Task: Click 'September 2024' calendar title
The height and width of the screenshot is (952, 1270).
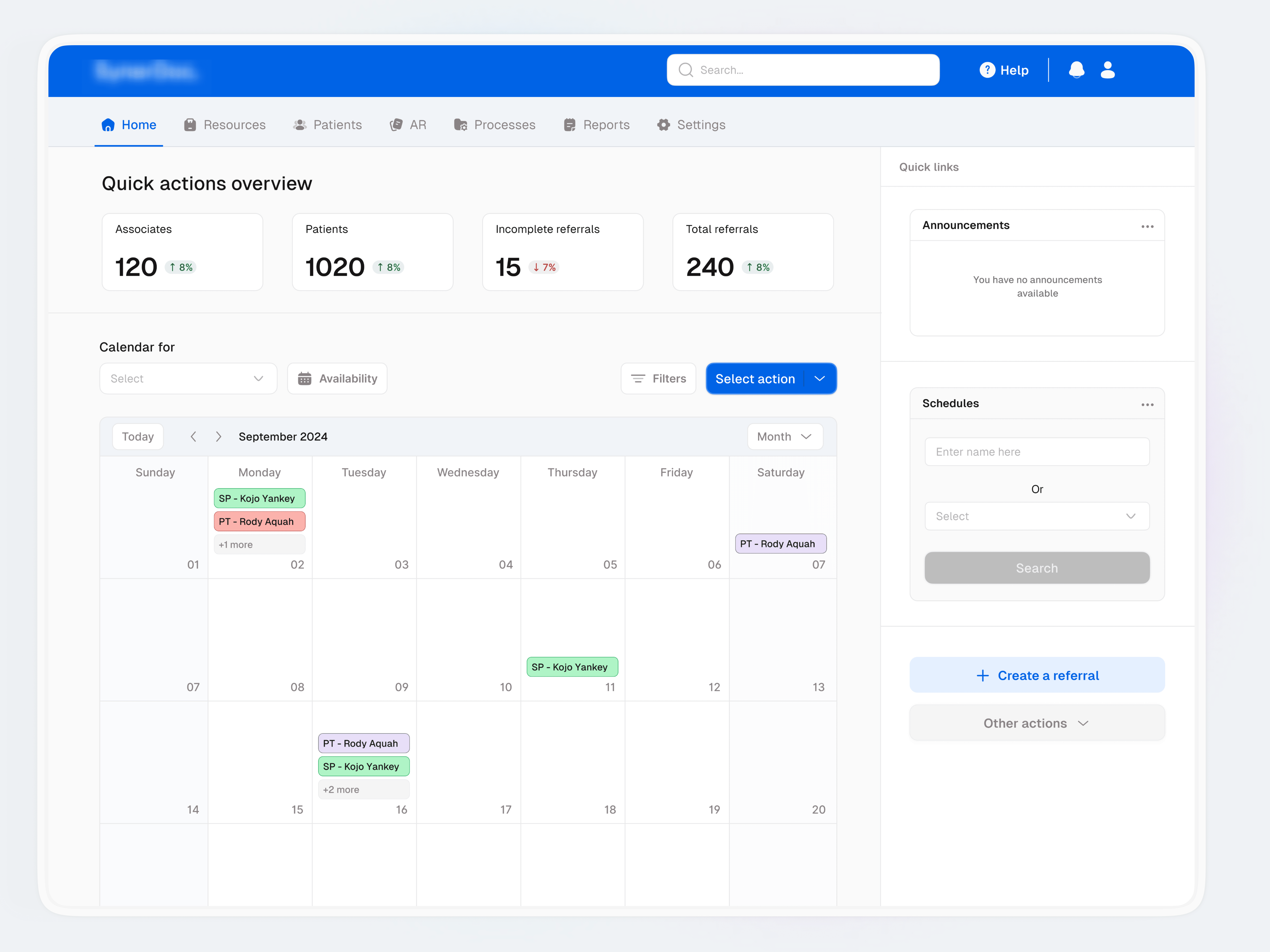Action: pos(283,437)
